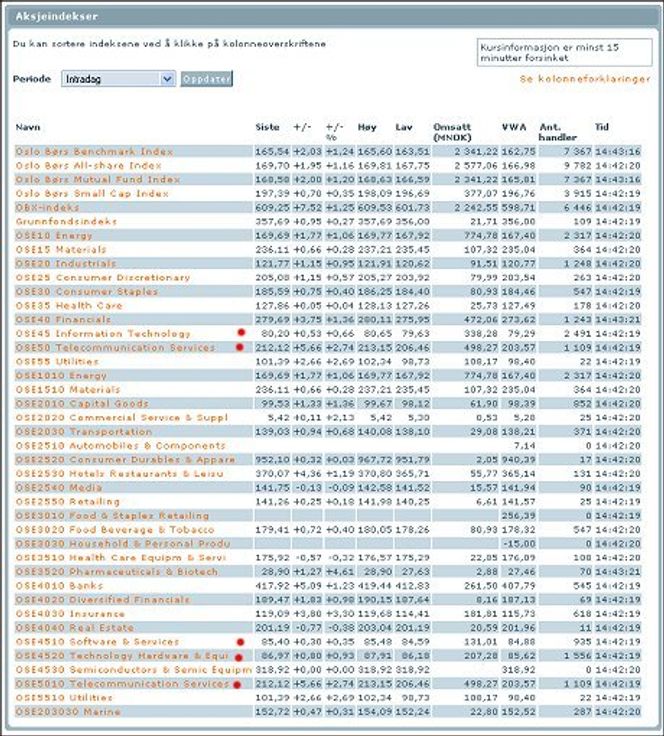664x736 pixels.
Task: Select Siste value 609,25 in OBX-indeks row
Action: click(273, 207)
